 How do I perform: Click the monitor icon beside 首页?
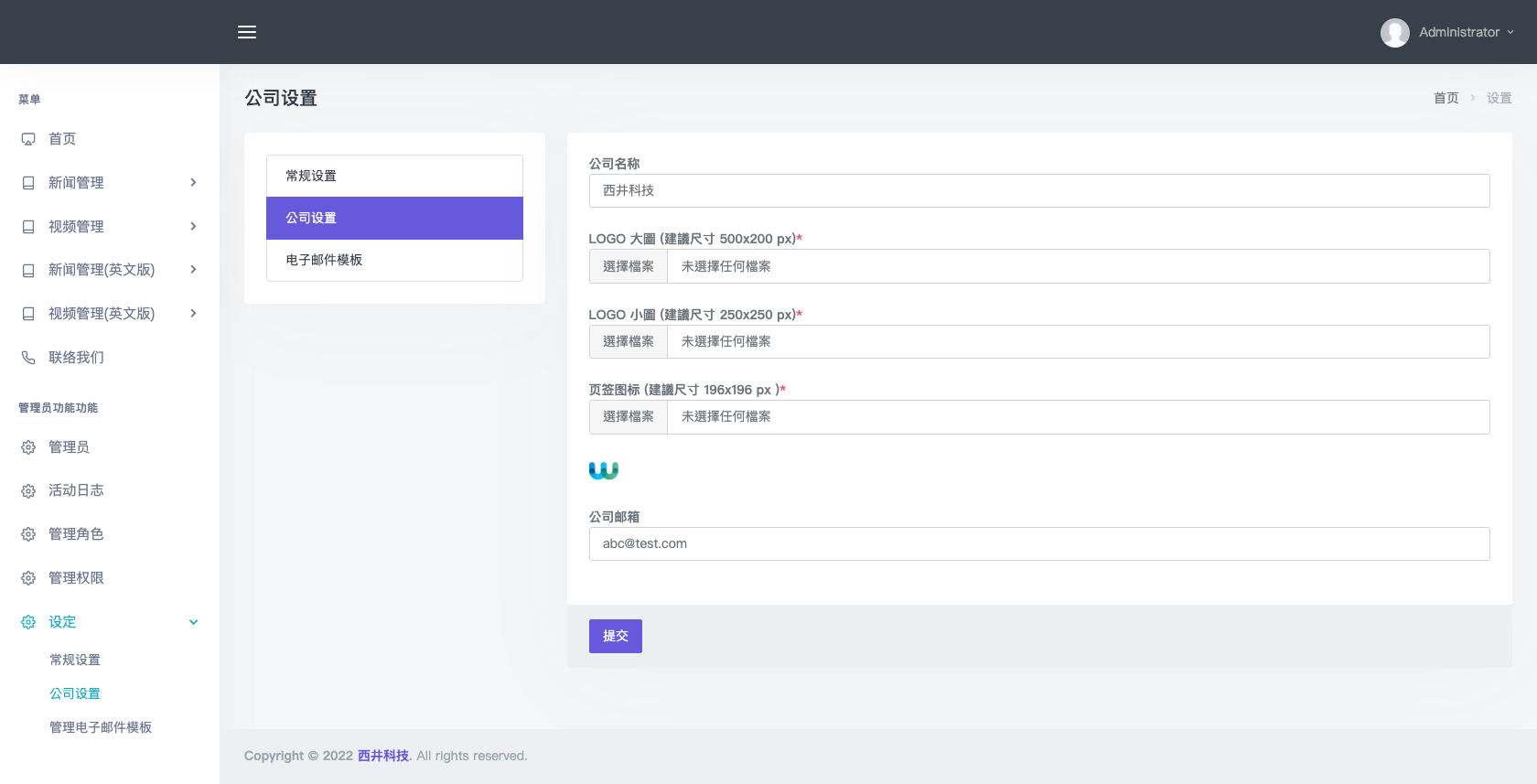click(x=28, y=139)
